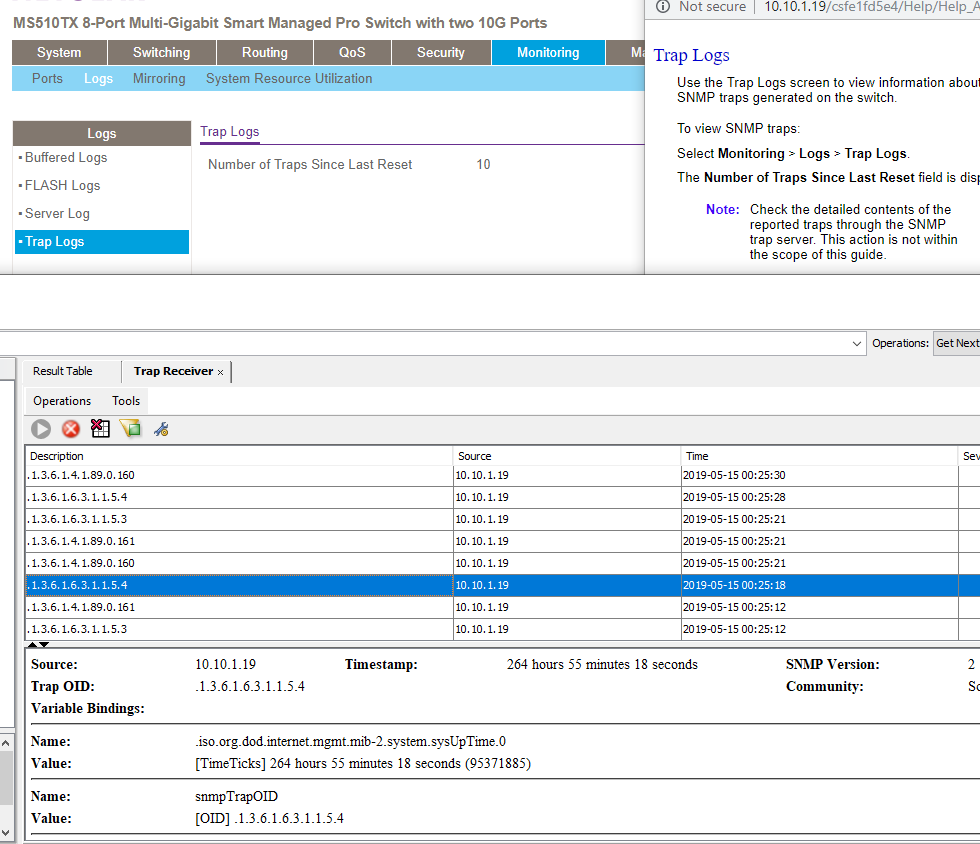Sort traps by Source column header

click(x=567, y=456)
